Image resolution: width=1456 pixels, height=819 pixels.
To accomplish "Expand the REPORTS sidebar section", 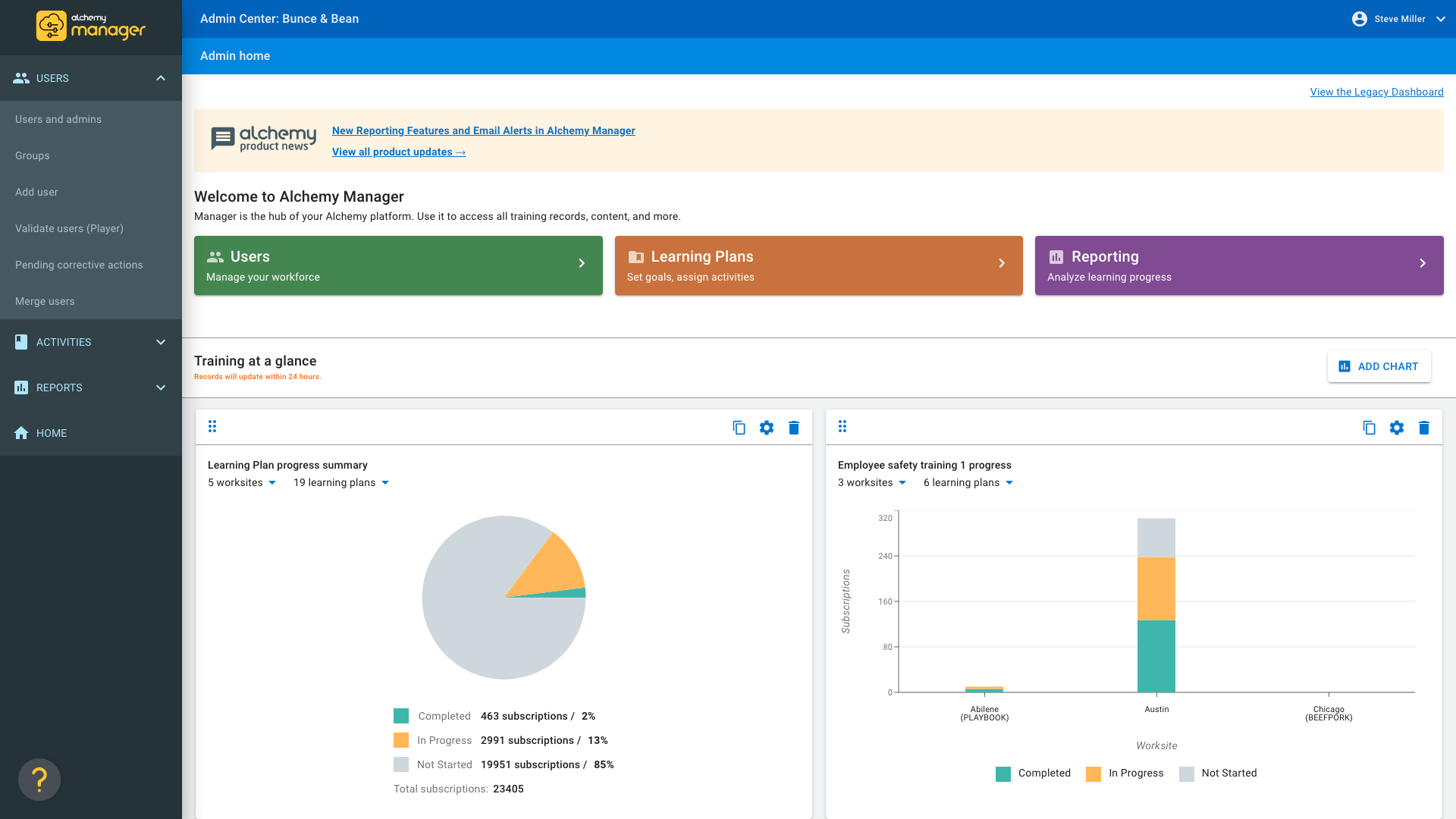I will pos(161,388).
